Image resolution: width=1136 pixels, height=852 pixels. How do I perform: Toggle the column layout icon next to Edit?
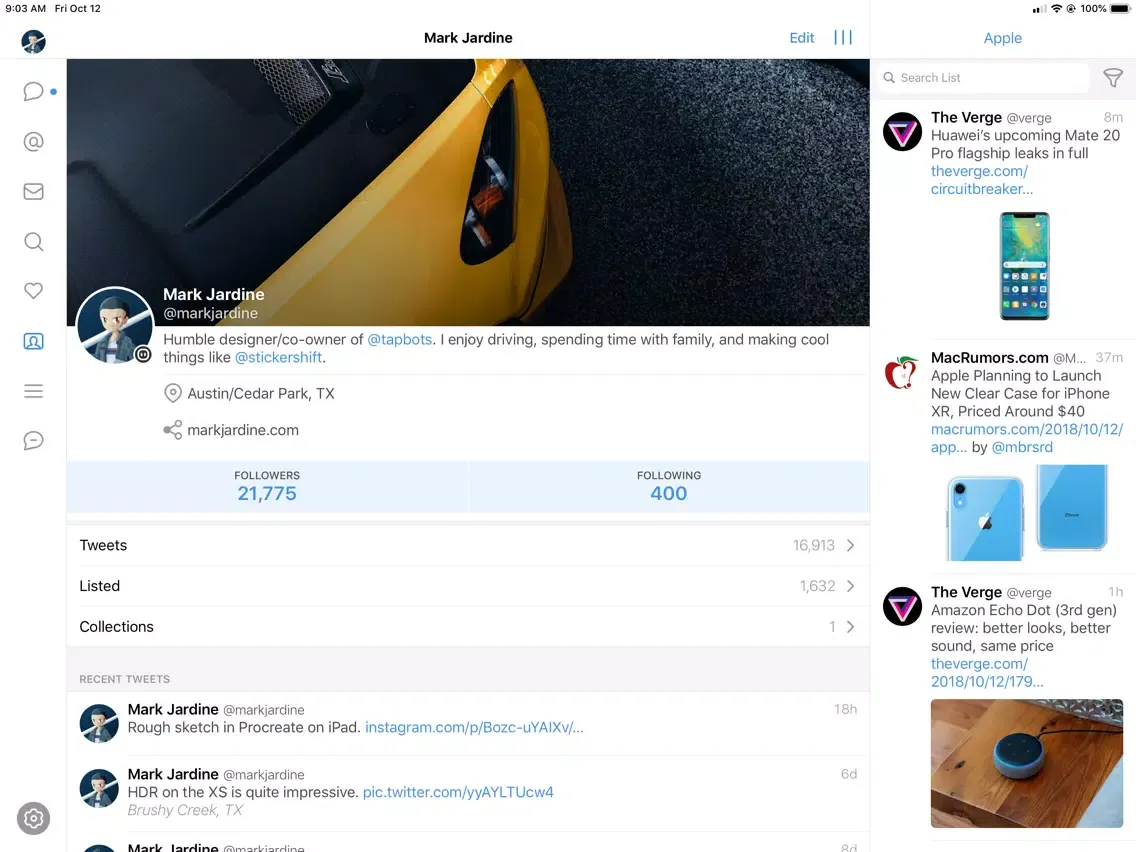click(843, 38)
